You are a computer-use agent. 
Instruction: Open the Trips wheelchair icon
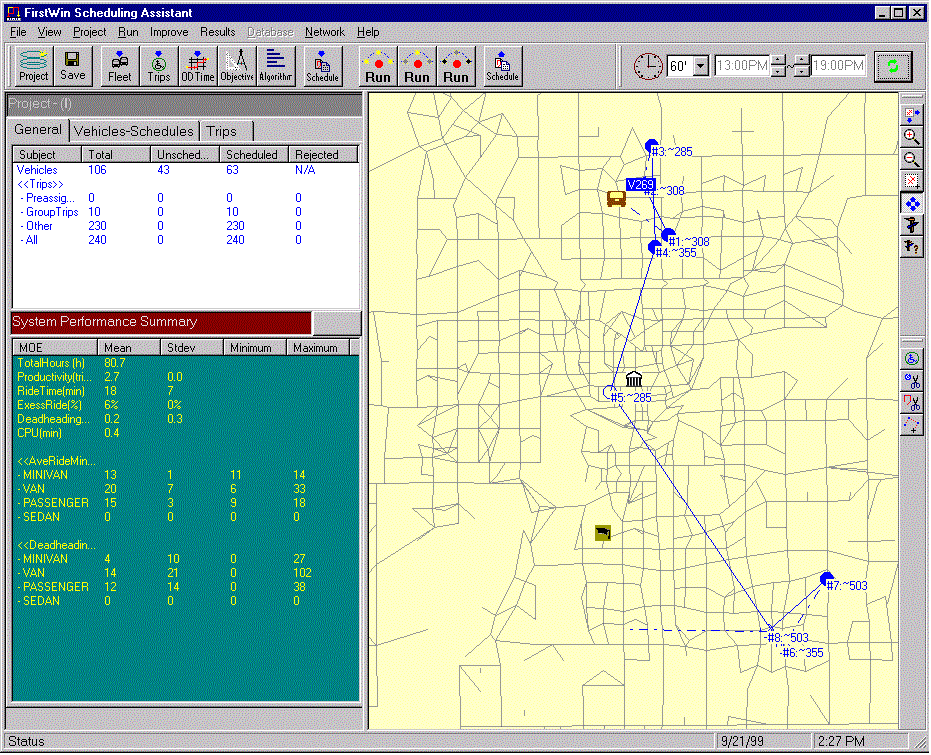coord(159,66)
